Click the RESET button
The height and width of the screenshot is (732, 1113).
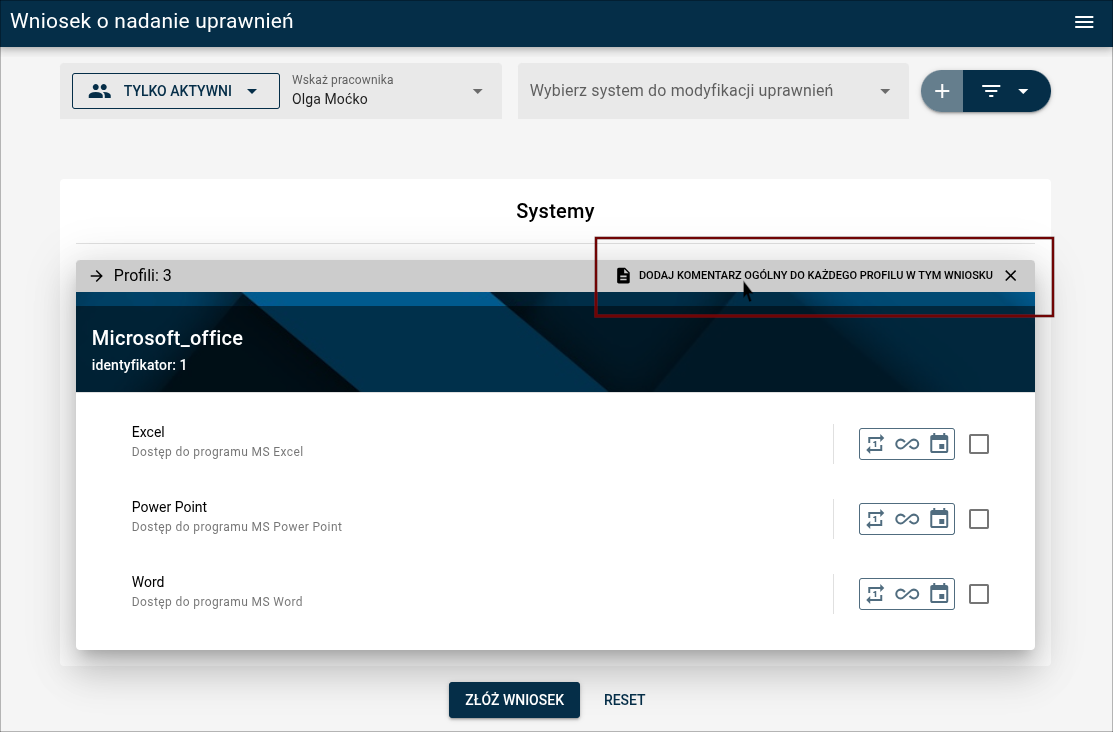(624, 700)
